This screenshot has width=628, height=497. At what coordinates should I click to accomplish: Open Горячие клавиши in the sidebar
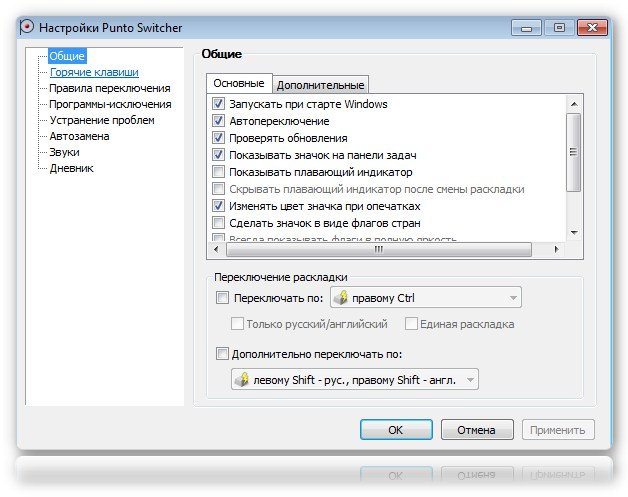(x=94, y=72)
